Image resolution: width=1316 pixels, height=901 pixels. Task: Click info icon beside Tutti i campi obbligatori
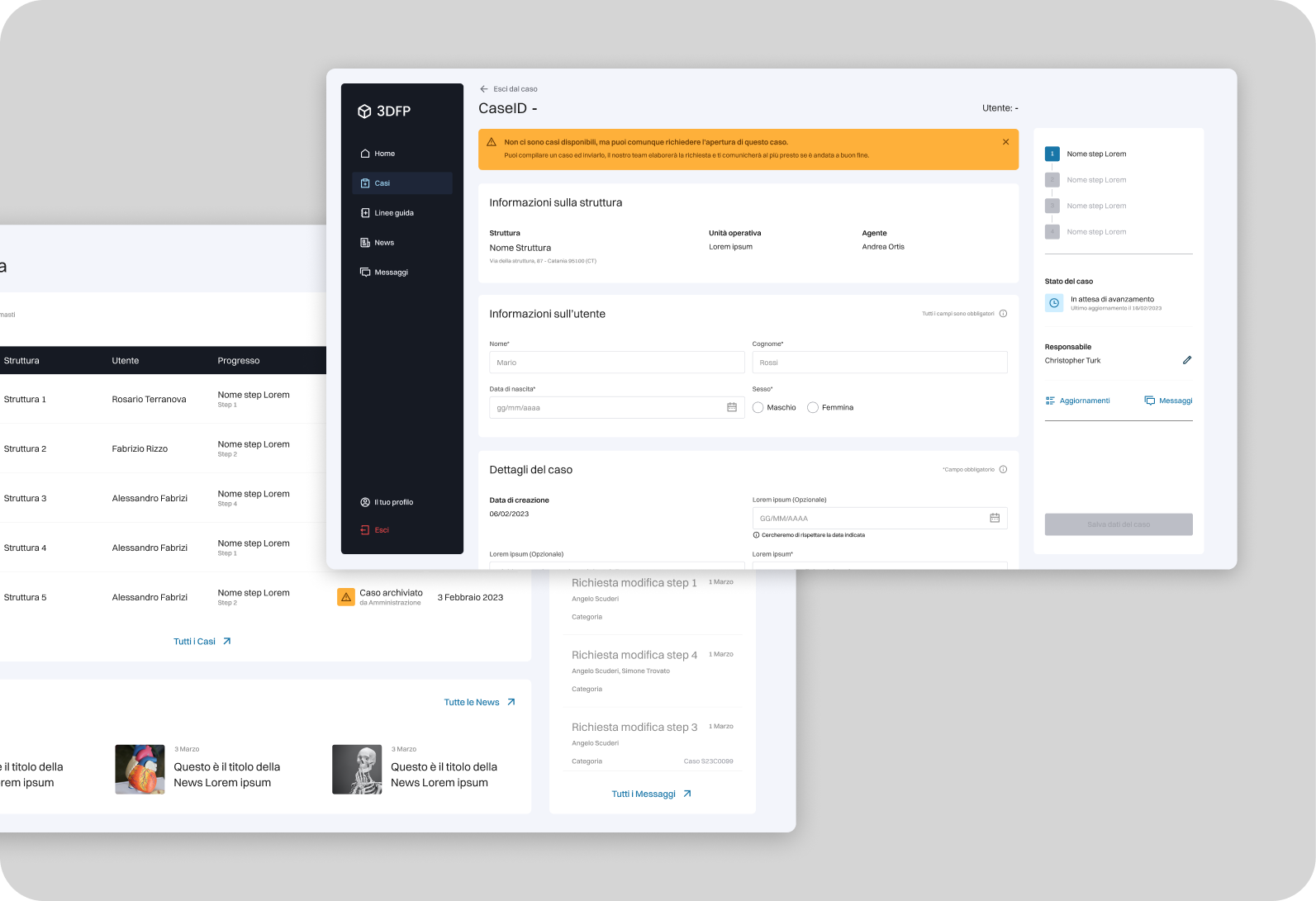pos(1003,314)
